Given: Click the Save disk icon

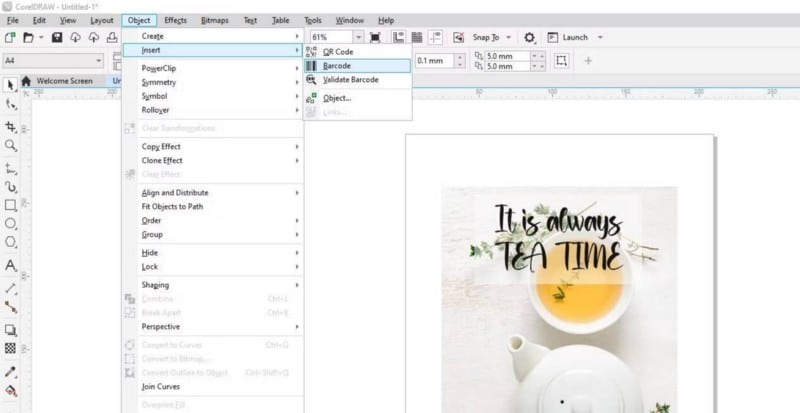Looking at the screenshot, I should pos(57,37).
